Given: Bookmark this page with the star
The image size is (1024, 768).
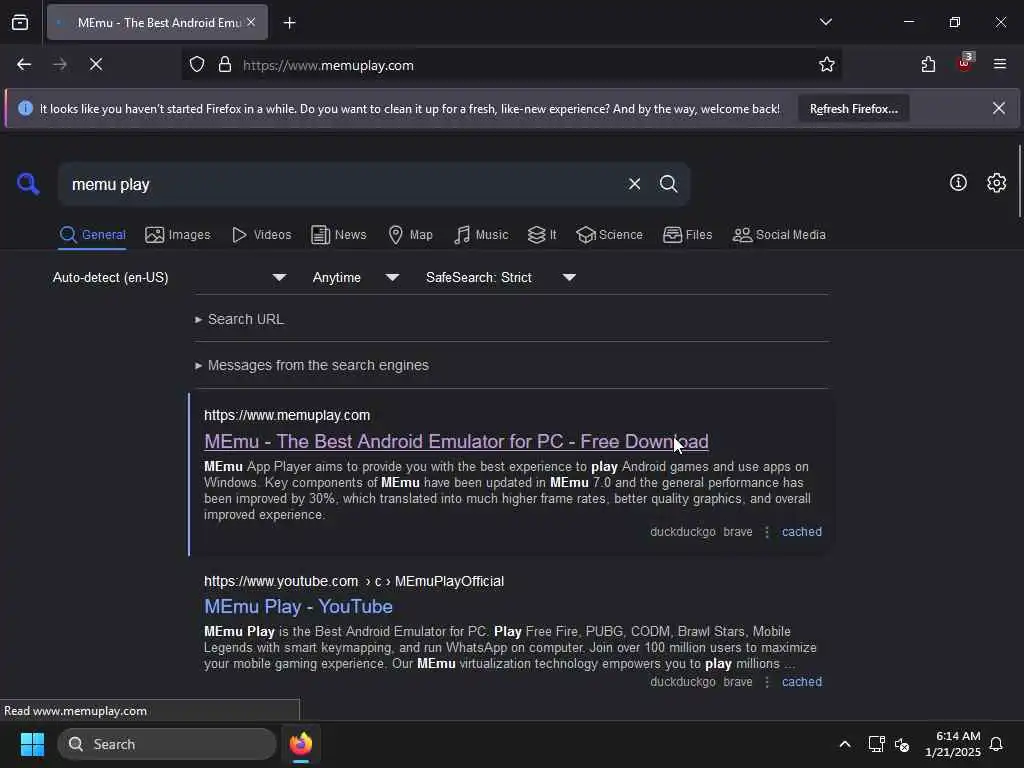Looking at the screenshot, I should [827, 65].
